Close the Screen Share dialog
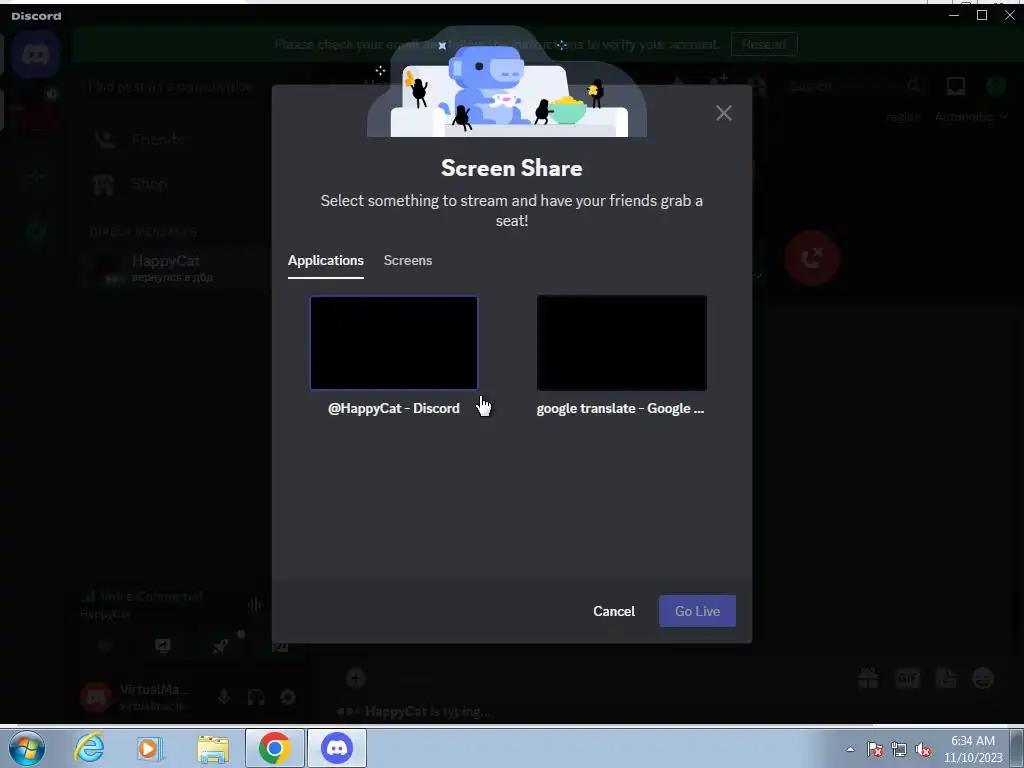The width and height of the screenshot is (1024, 768). (x=724, y=113)
